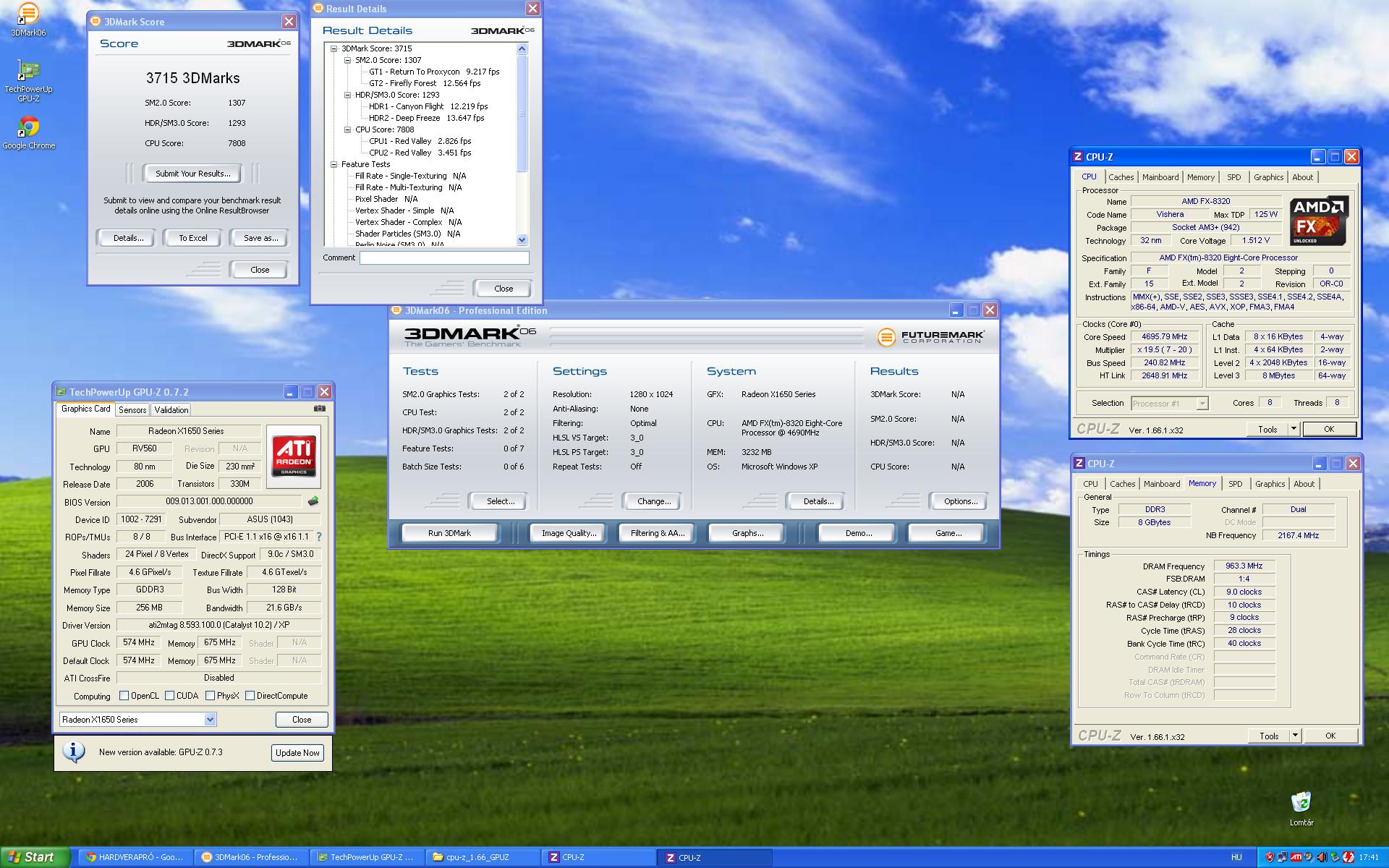Open the TechPowerUp GPU-Z desktop icon
Viewport: 1389px width, 868px height.
click(x=27, y=70)
